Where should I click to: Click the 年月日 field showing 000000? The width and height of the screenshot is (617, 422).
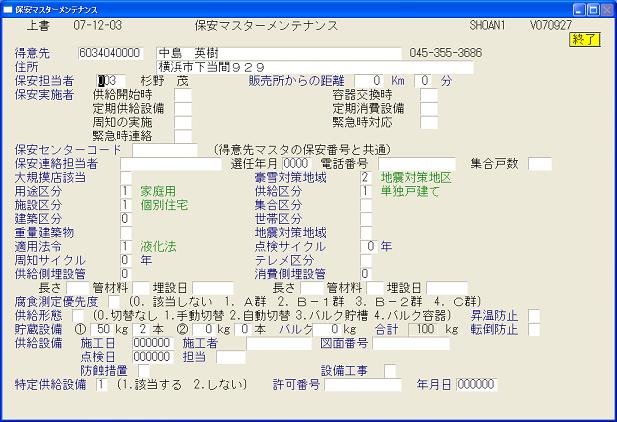point(477,385)
